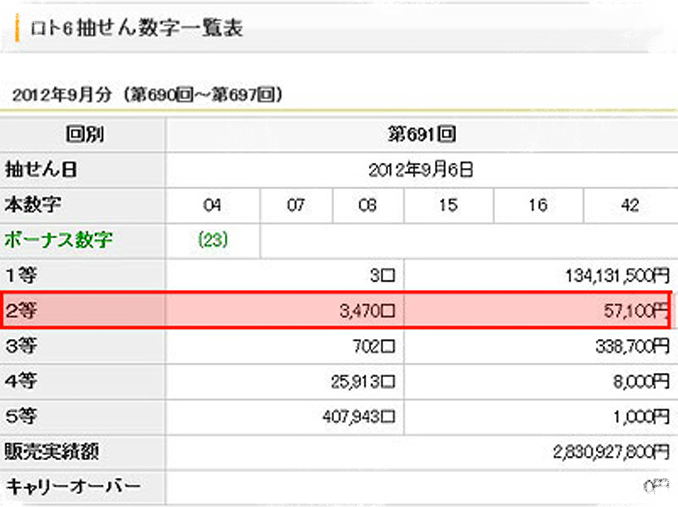678x507 pixels.
Task: Click main number 15
Action: tap(448, 205)
